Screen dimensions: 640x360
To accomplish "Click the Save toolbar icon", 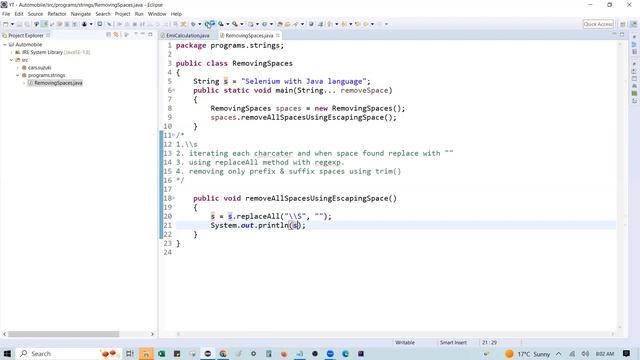I will [x=19, y=24].
